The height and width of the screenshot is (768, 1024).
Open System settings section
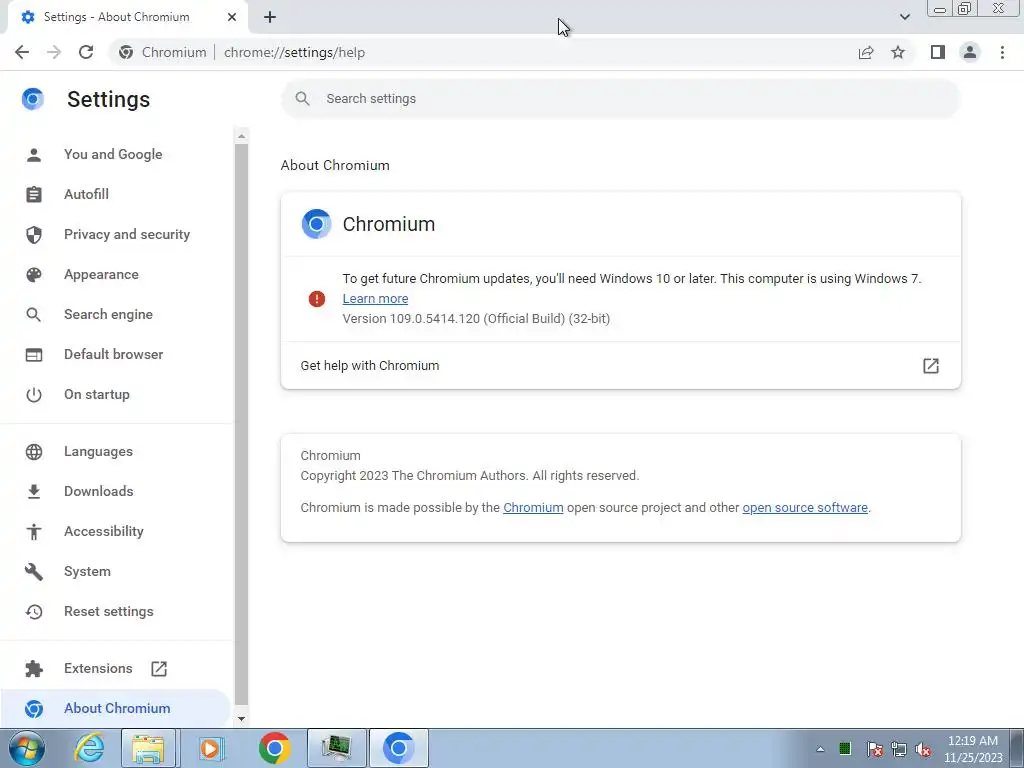point(87,571)
